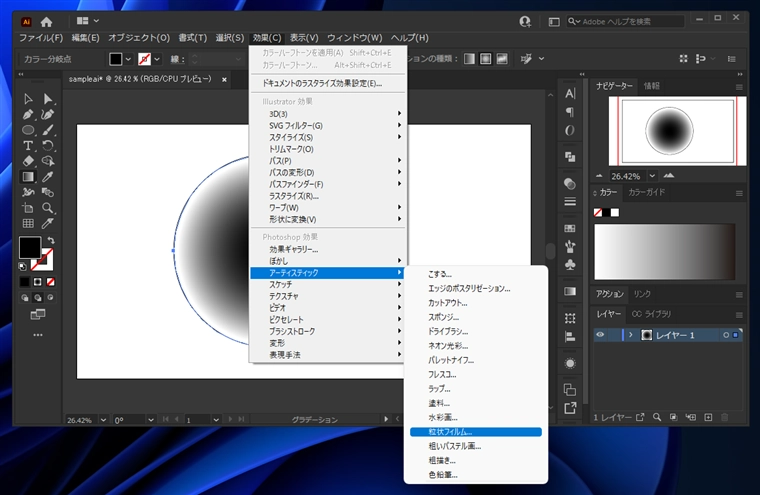Switch to the CC ライブラリ tab
760x495 pixels.
pyautogui.click(x=651, y=314)
